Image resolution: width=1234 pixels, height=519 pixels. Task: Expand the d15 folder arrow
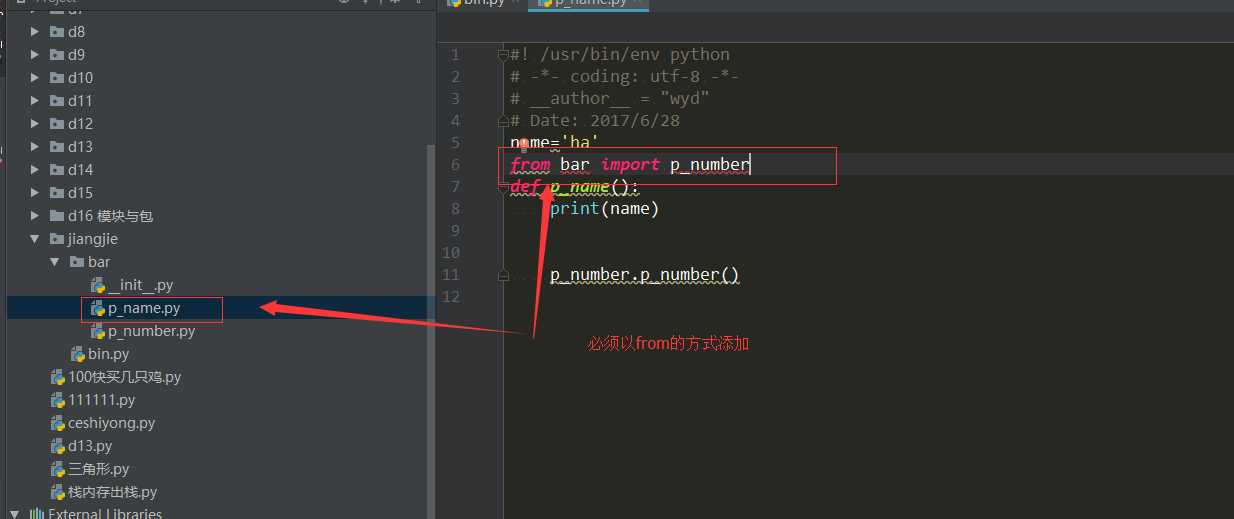36,193
